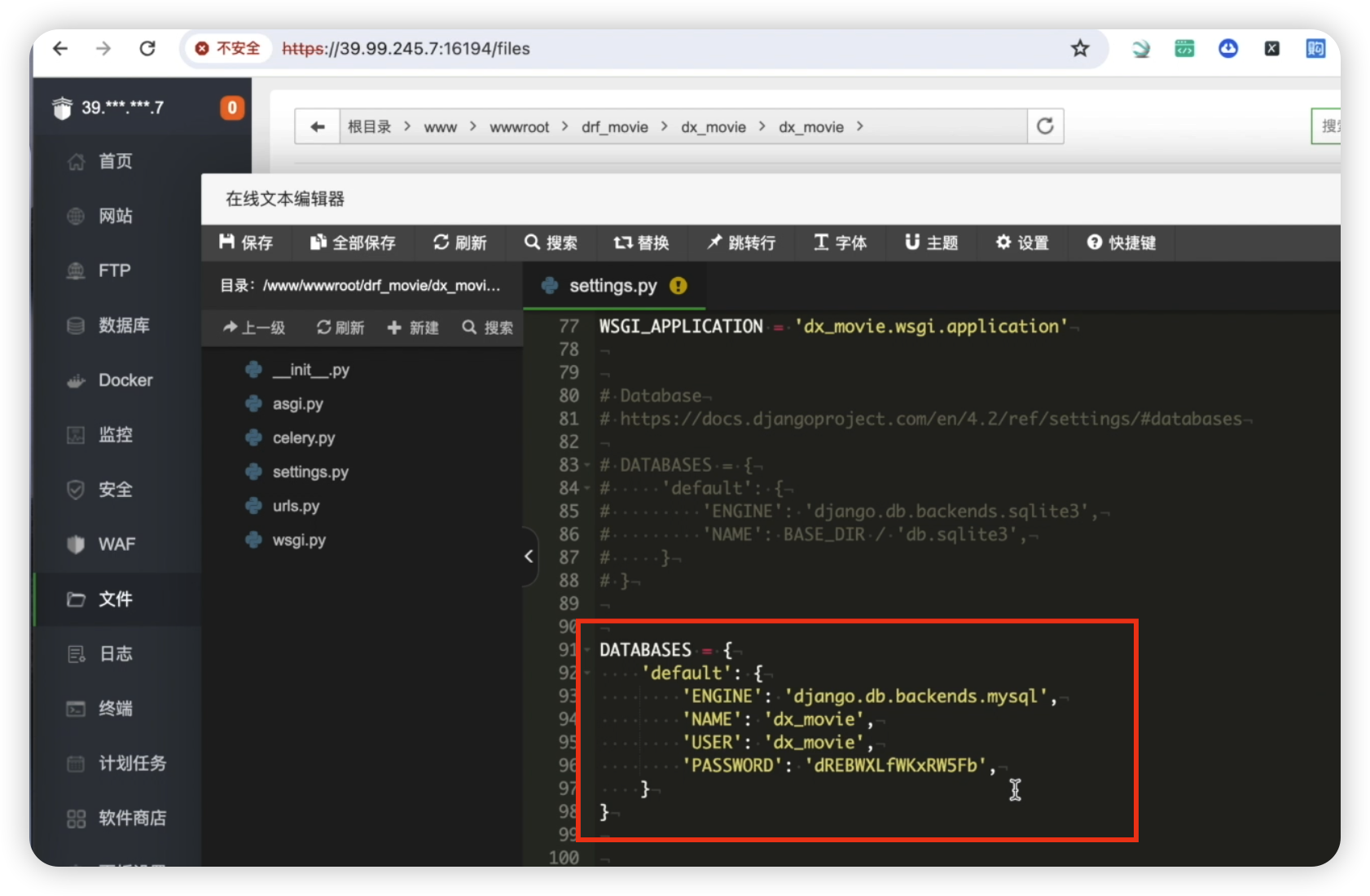
Task: Refresh the file manager path bar
Action: 1045,126
